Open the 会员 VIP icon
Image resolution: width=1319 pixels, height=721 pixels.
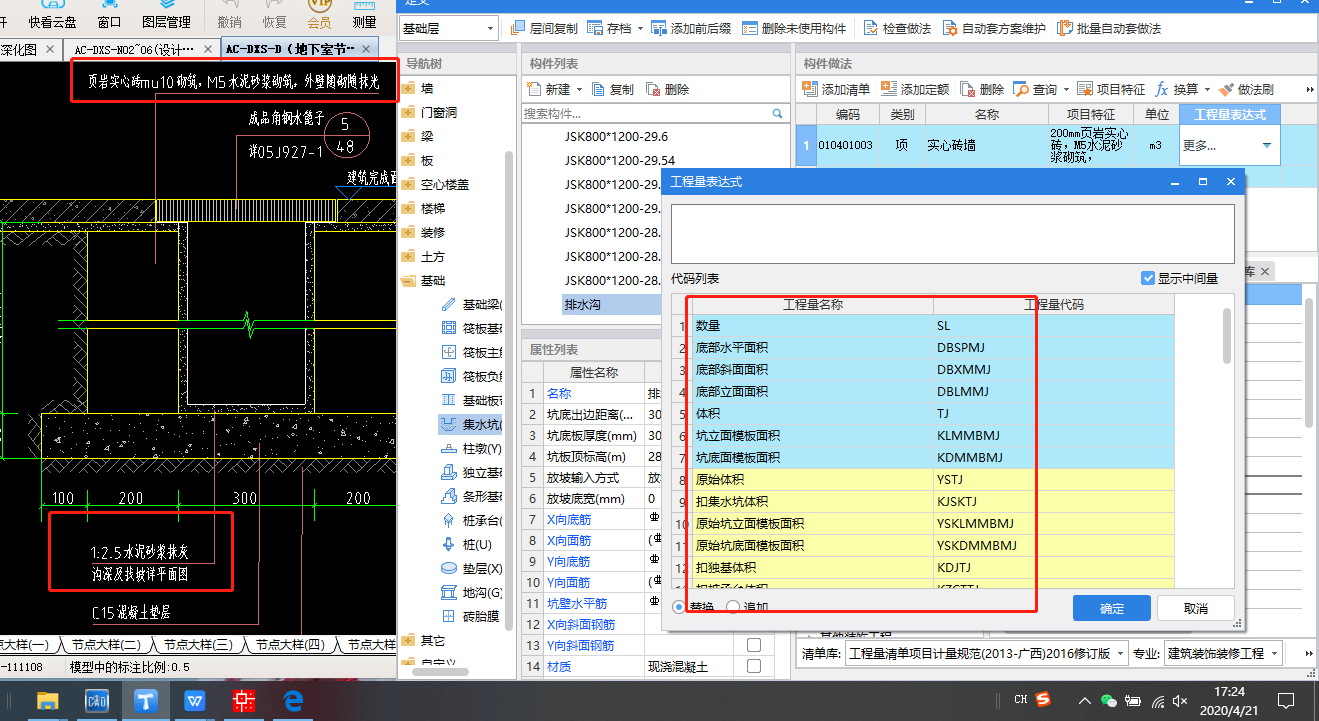tap(319, 15)
